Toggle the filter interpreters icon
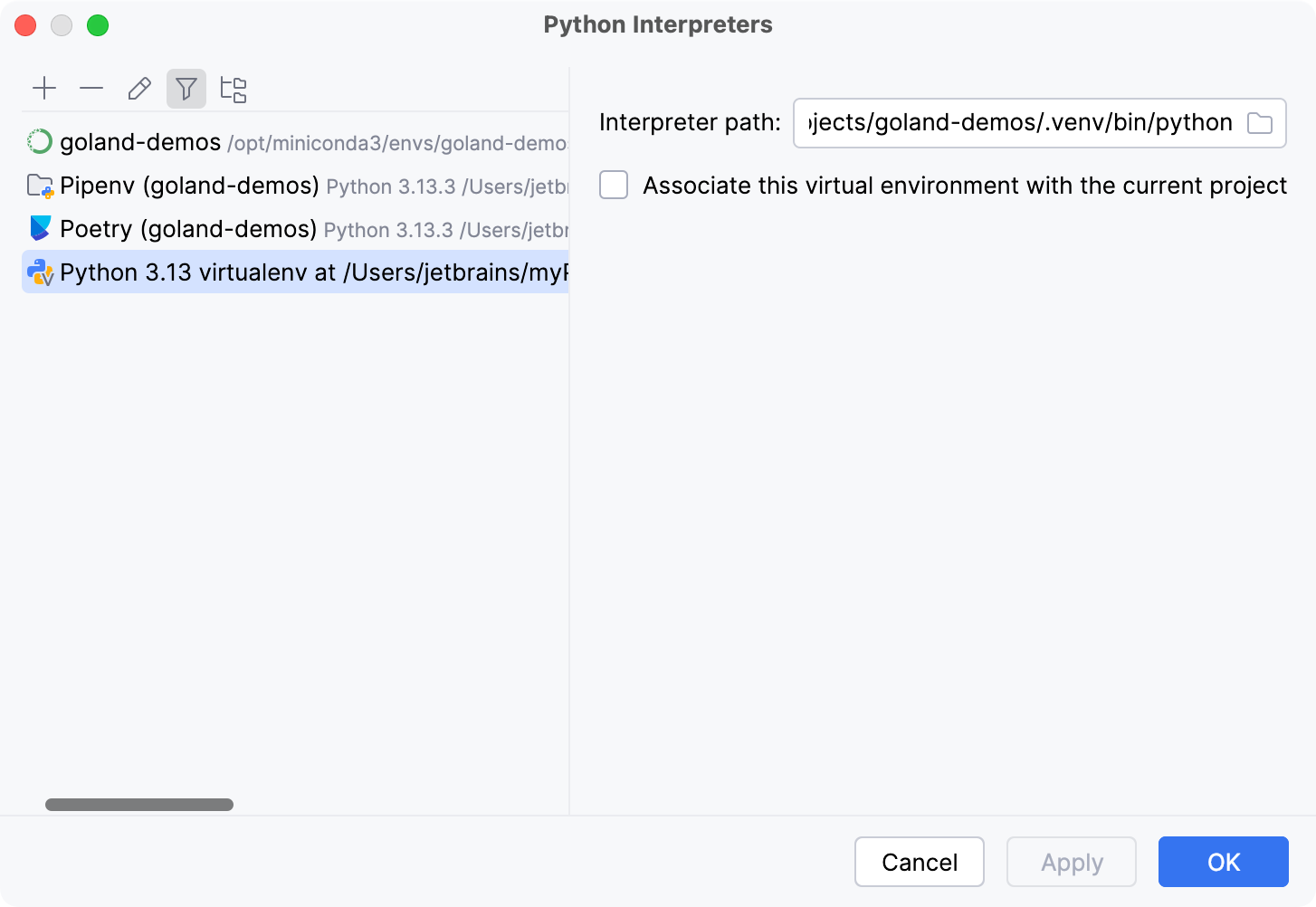 (186, 88)
